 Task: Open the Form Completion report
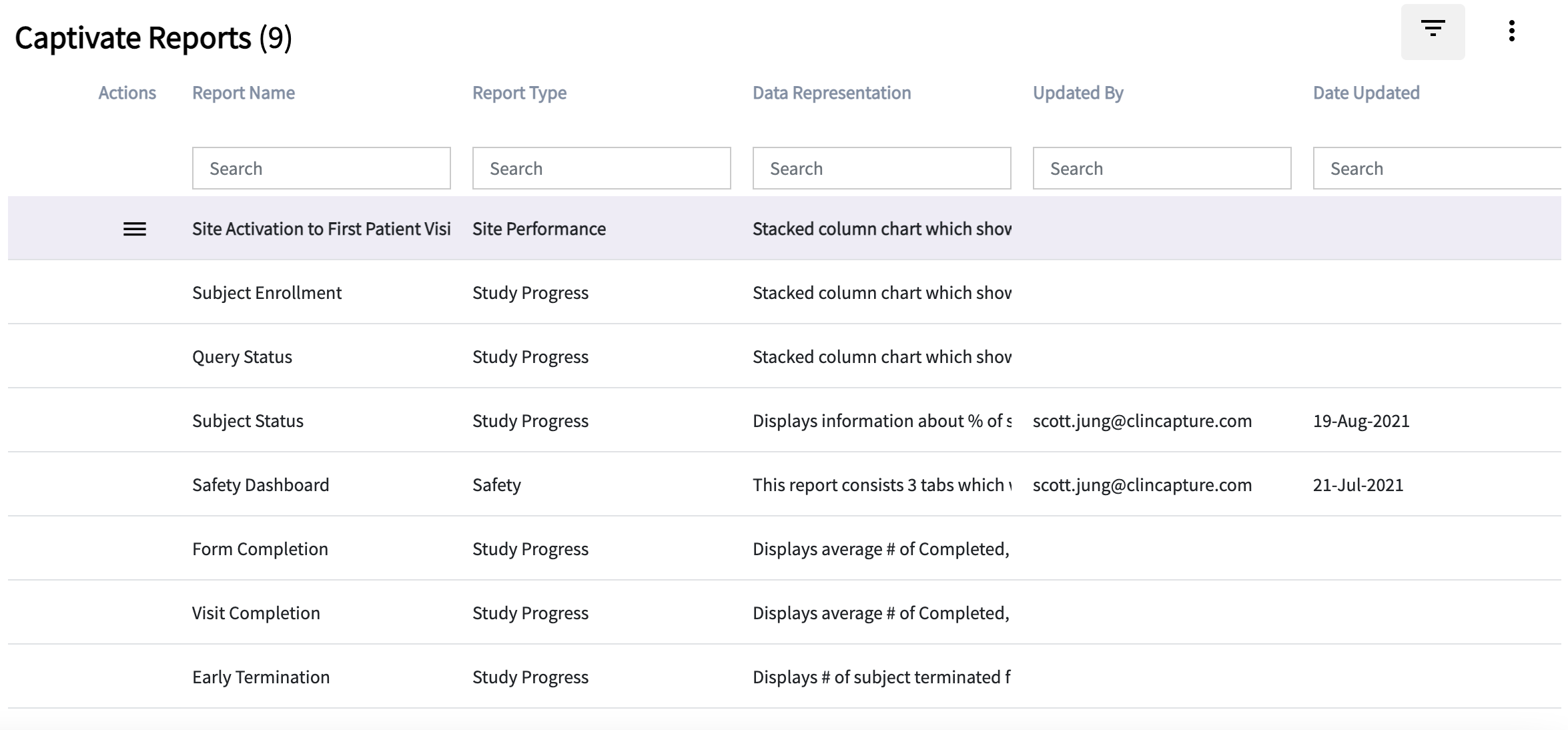[260, 549]
